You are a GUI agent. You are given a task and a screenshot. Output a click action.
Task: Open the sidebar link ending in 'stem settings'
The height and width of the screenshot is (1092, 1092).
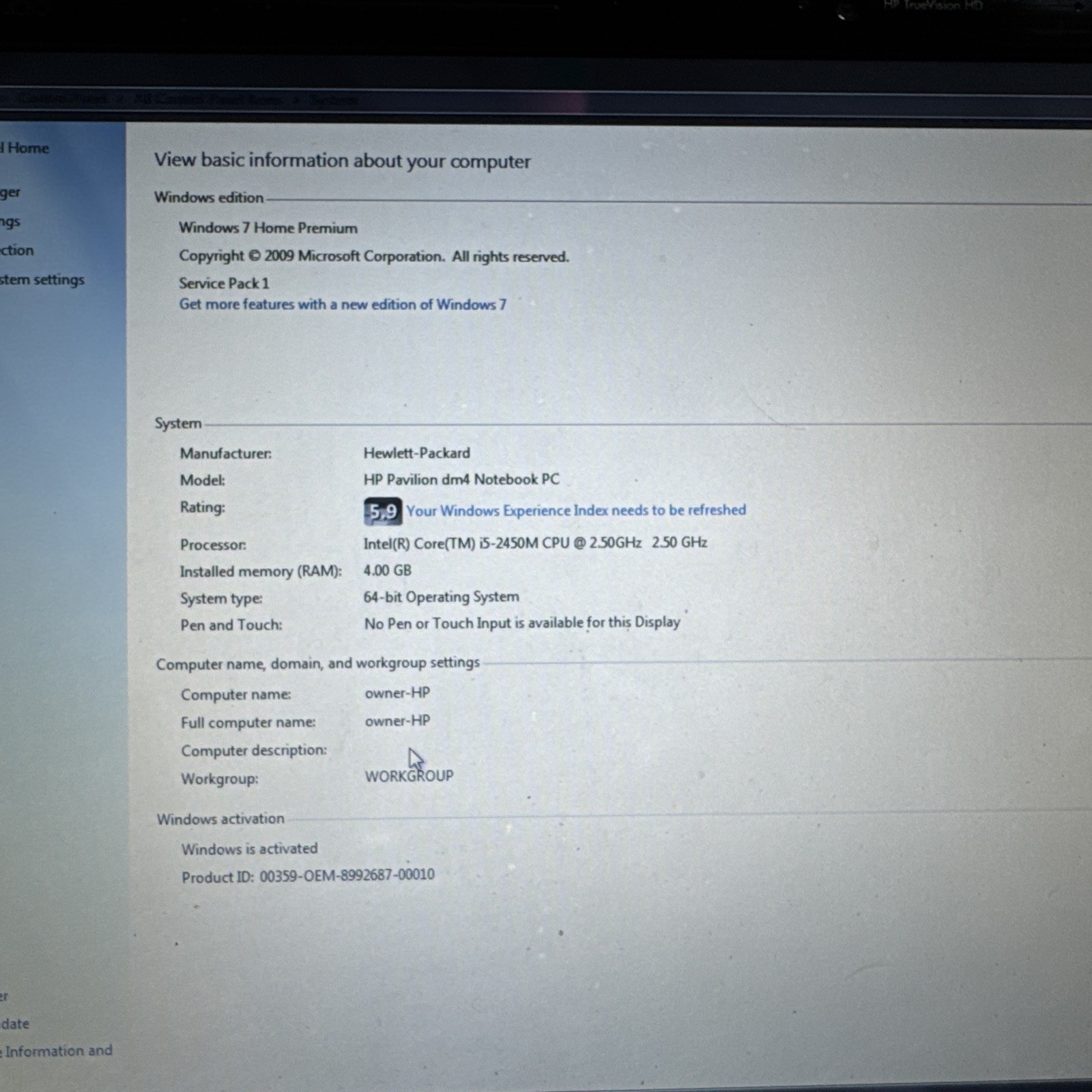tap(42, 280)
